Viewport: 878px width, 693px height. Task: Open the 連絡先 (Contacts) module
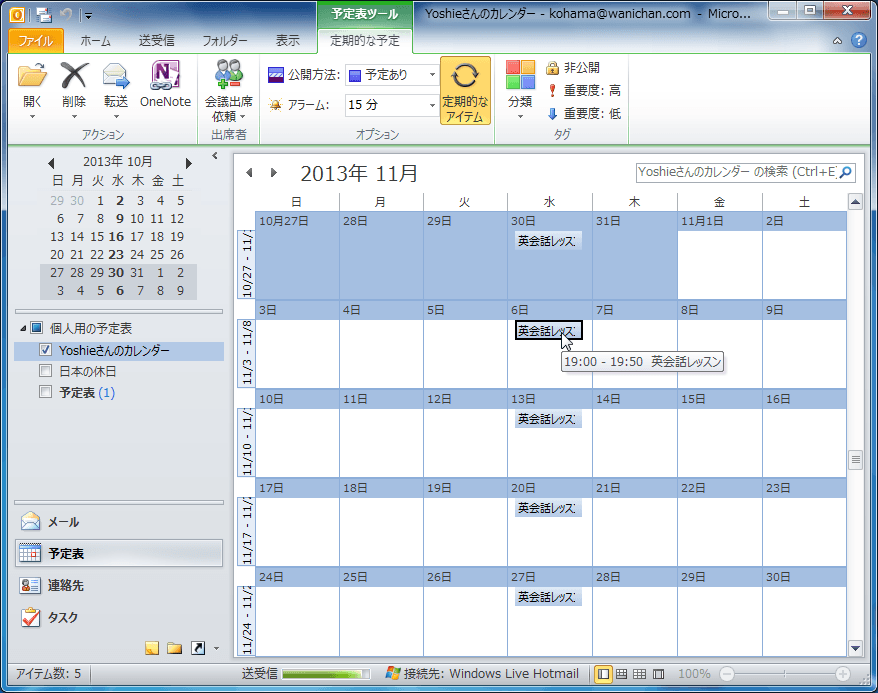(119, 586)
